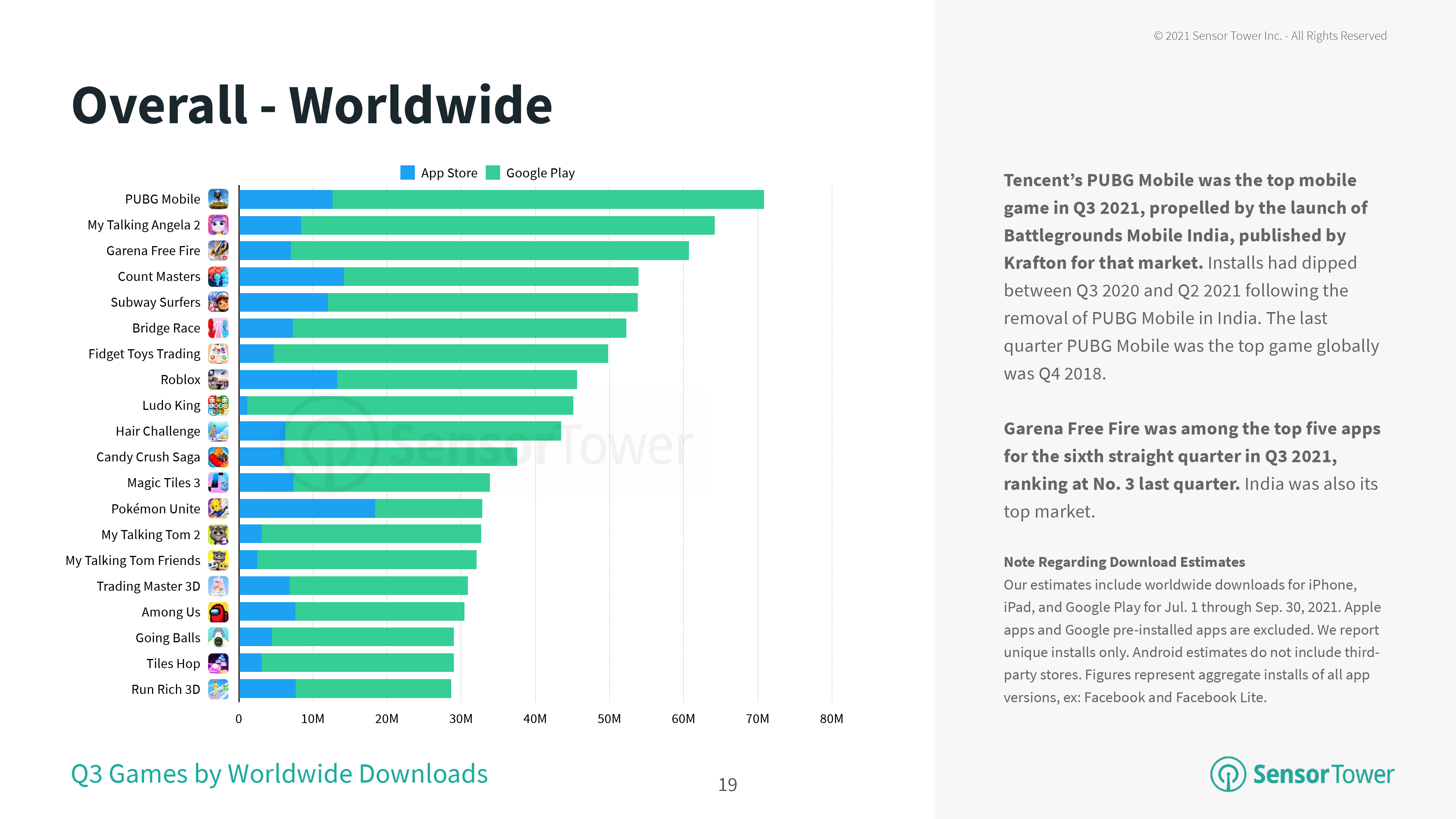The width and height of the screenshot is (1456, 819).
Task: Click the App Store blue legend swatch
Action: tap(407, 173)
